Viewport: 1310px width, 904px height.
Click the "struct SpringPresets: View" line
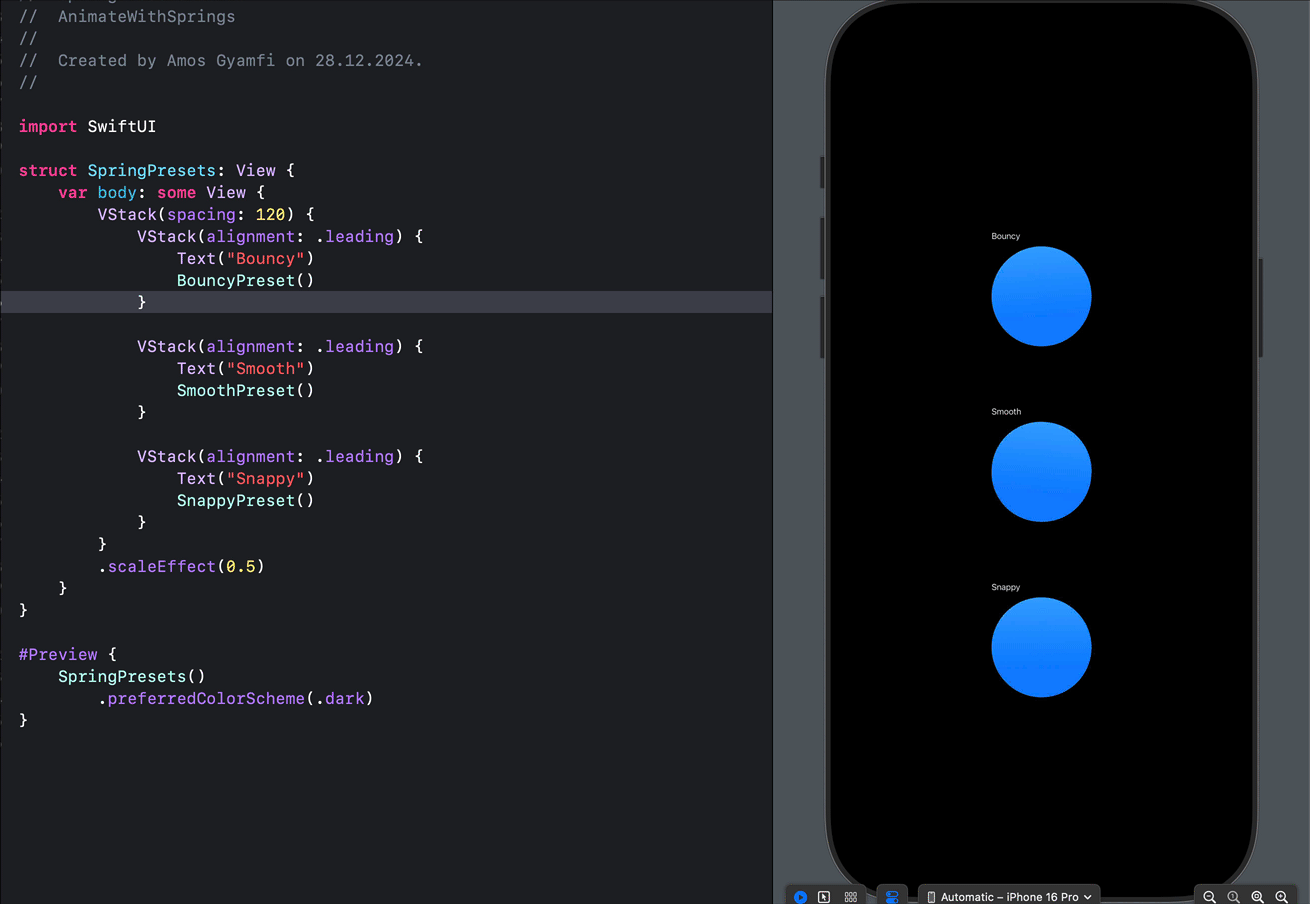157,171
